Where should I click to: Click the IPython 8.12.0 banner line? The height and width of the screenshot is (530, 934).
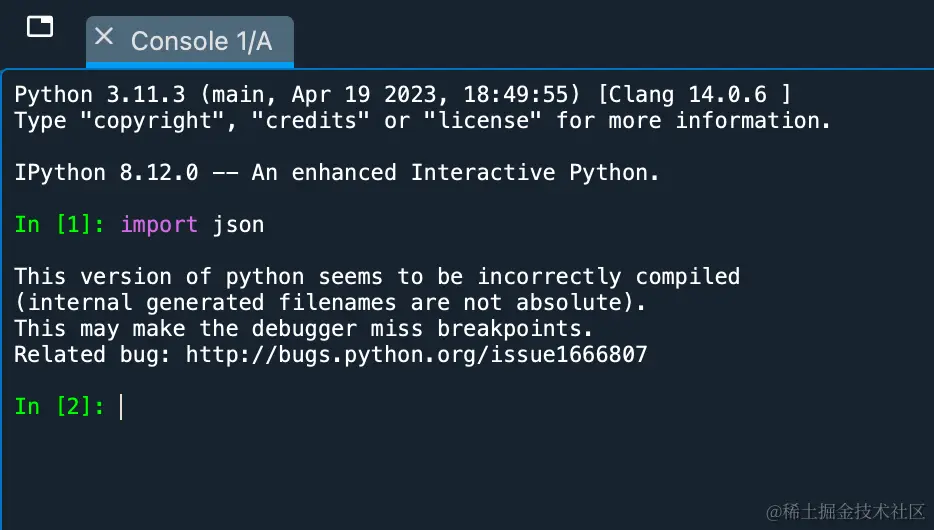[x=337, y=173]
